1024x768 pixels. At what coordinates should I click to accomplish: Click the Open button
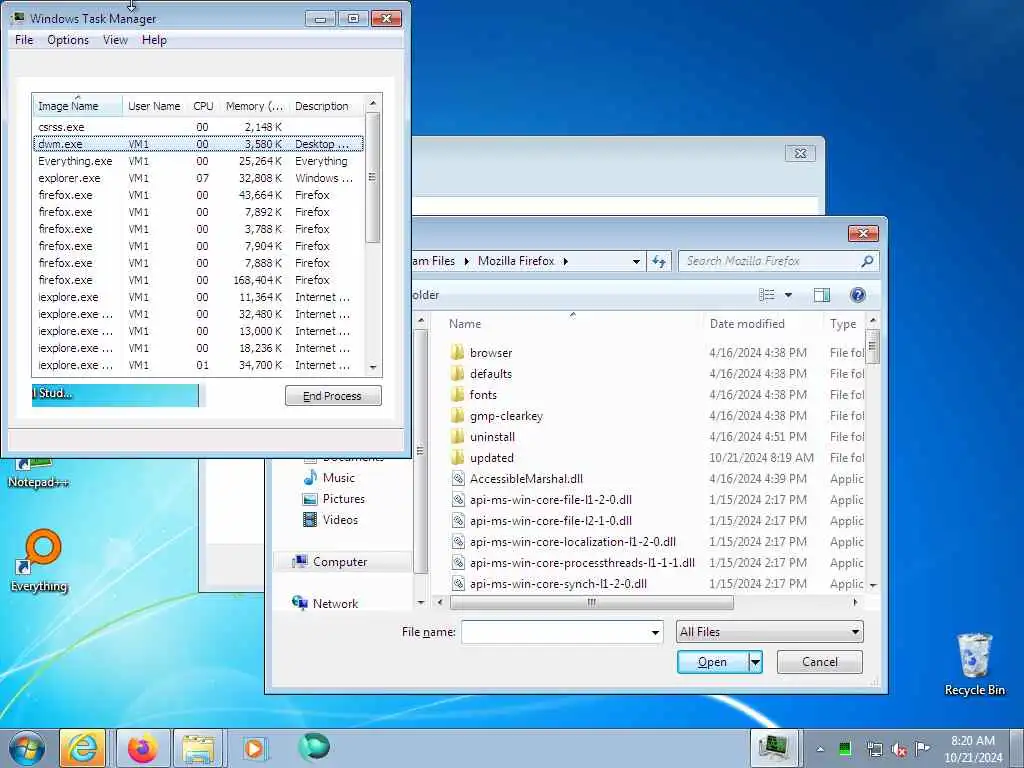point(712,662)
